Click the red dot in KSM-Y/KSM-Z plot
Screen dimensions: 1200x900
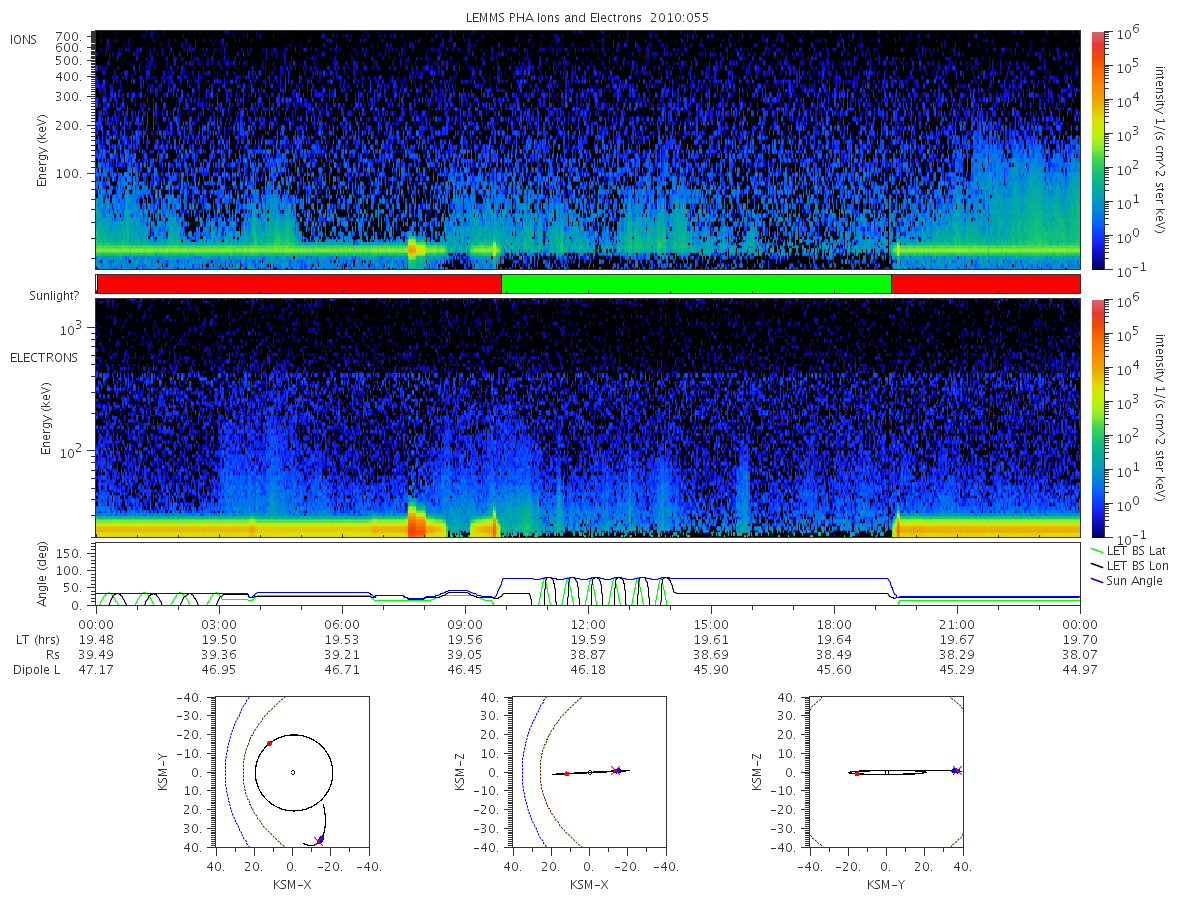857,773
